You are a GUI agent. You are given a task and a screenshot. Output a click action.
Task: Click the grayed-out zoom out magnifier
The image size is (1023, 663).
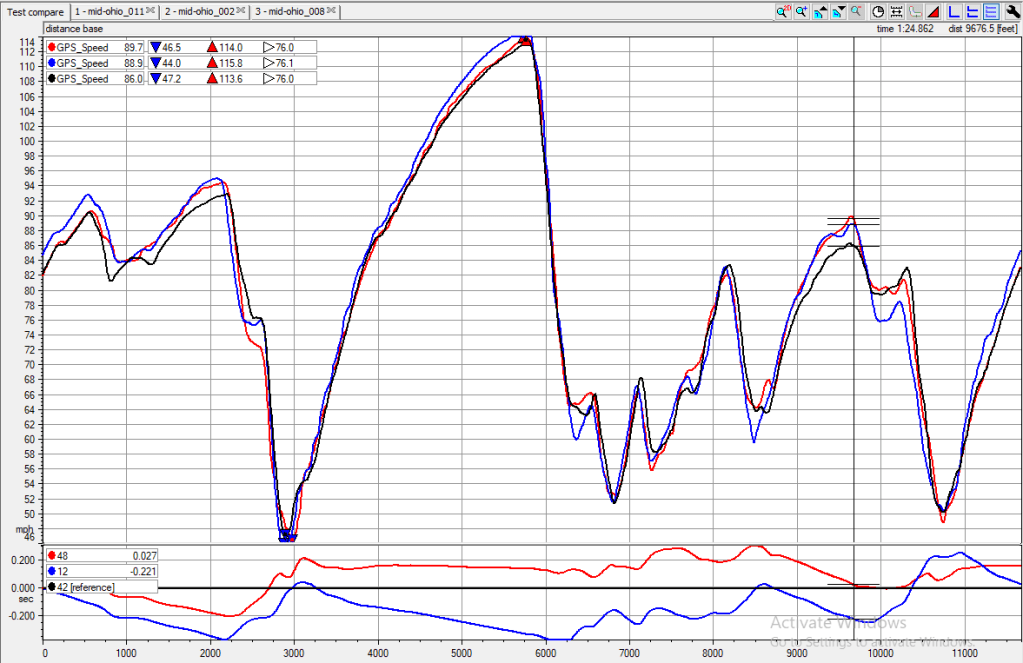(857, 12)
